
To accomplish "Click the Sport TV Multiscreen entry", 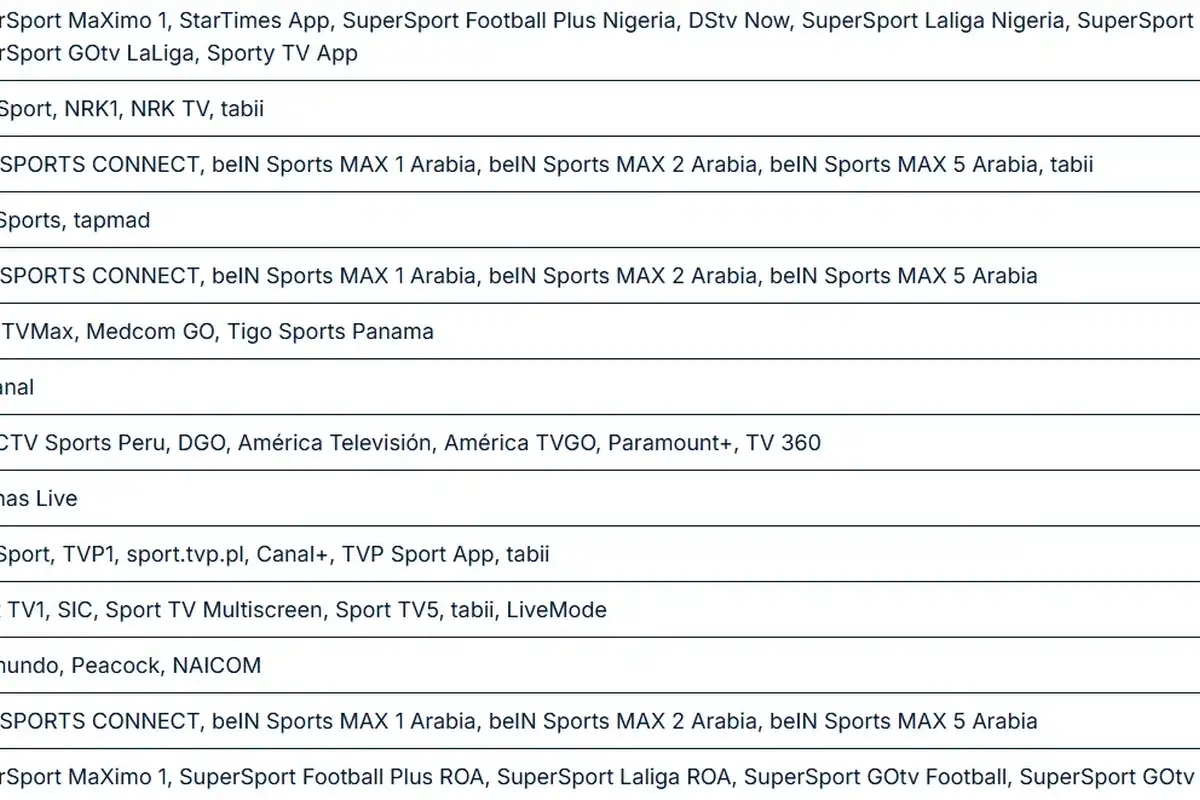I will click(214, 609).
